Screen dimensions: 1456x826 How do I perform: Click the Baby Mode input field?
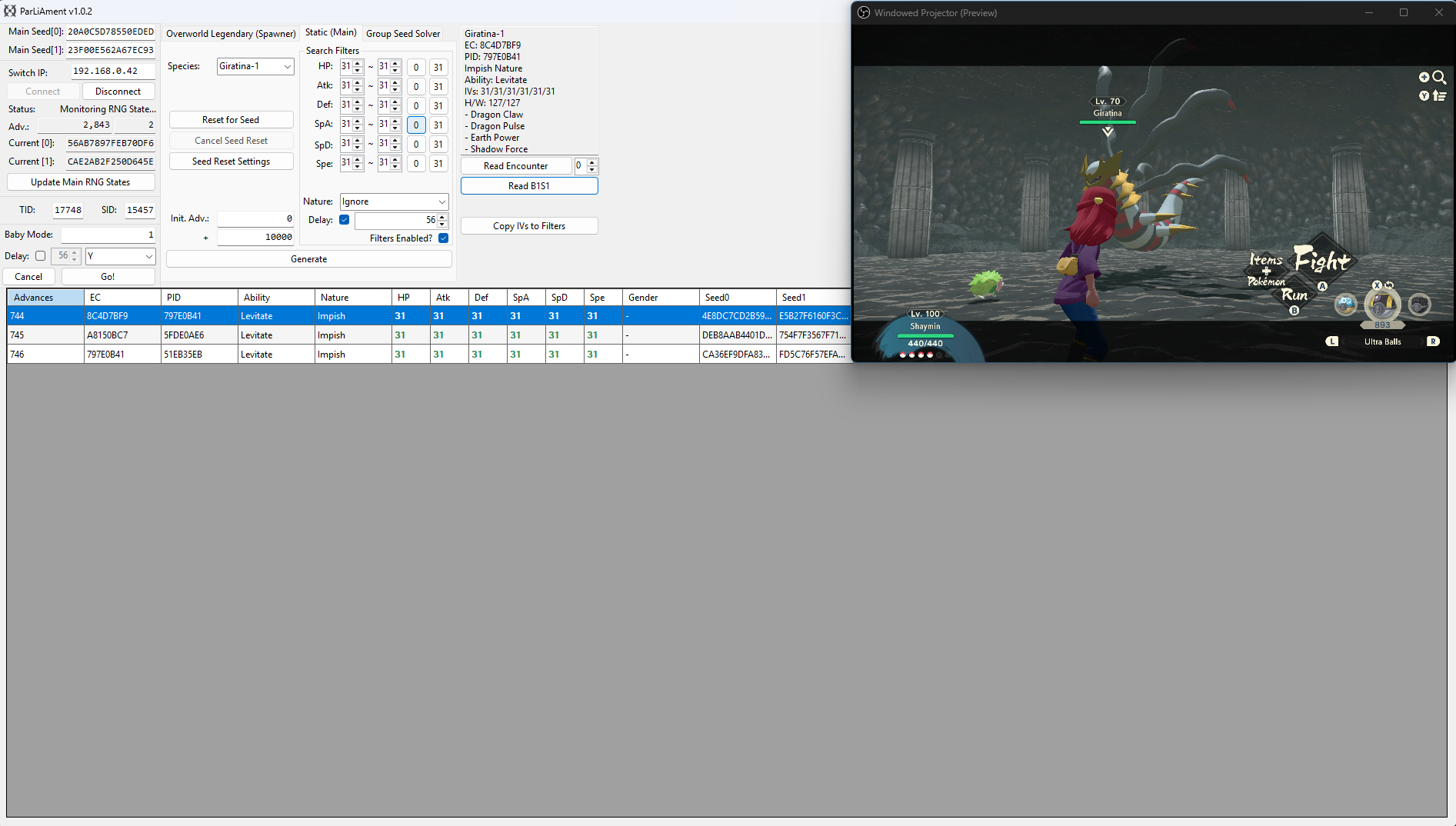pyautogui.click(x=108, y=235)
